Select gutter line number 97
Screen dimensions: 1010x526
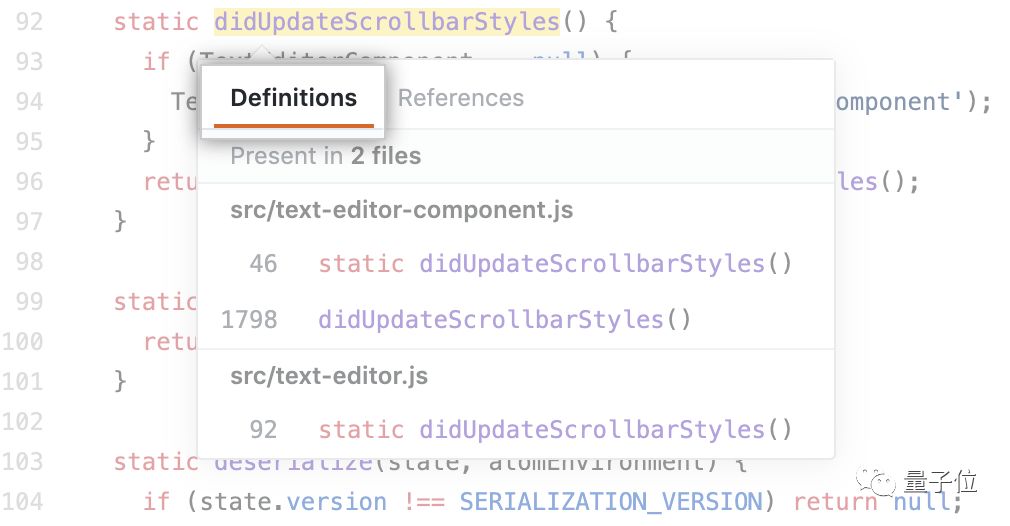pyautogui.click(x=30, y=222)
